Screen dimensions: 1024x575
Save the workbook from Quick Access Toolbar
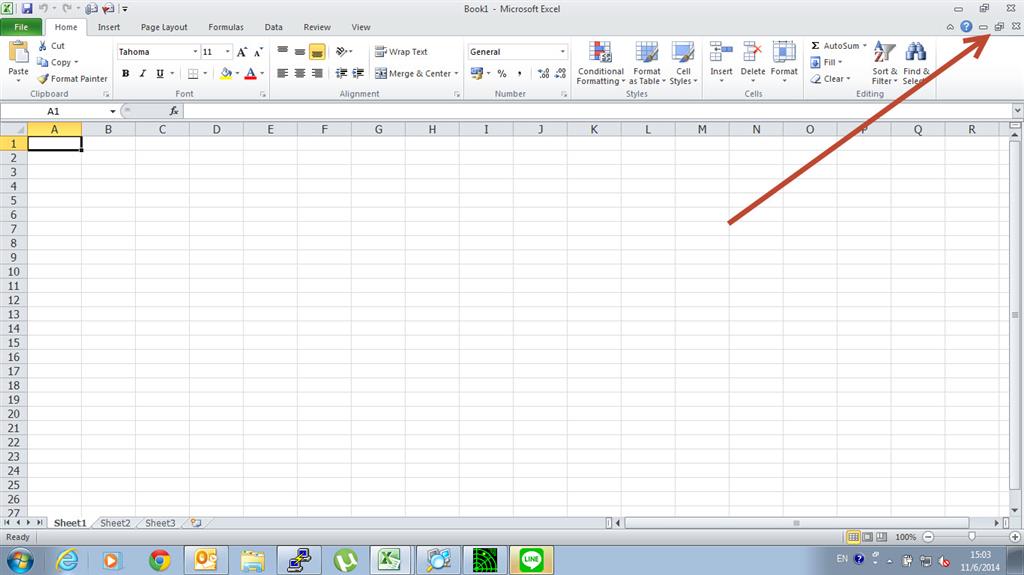[27, 8]
